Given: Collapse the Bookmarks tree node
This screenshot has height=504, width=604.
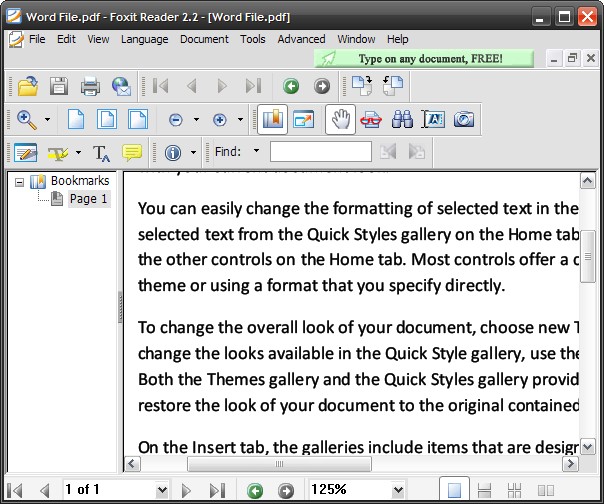Looking at the screenshot, I should [19, 182].
